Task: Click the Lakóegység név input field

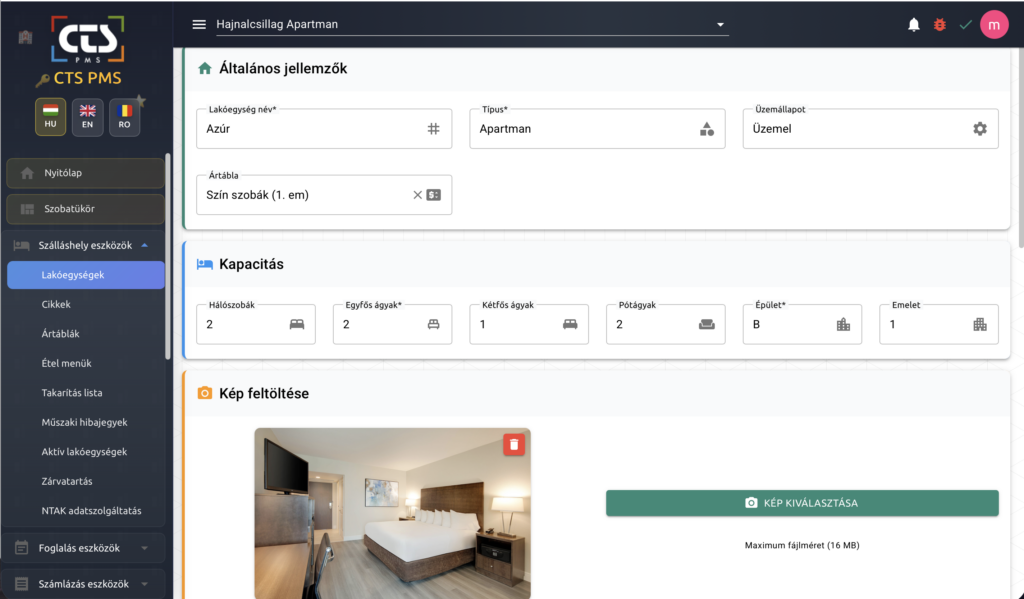Action: [312, 129]
